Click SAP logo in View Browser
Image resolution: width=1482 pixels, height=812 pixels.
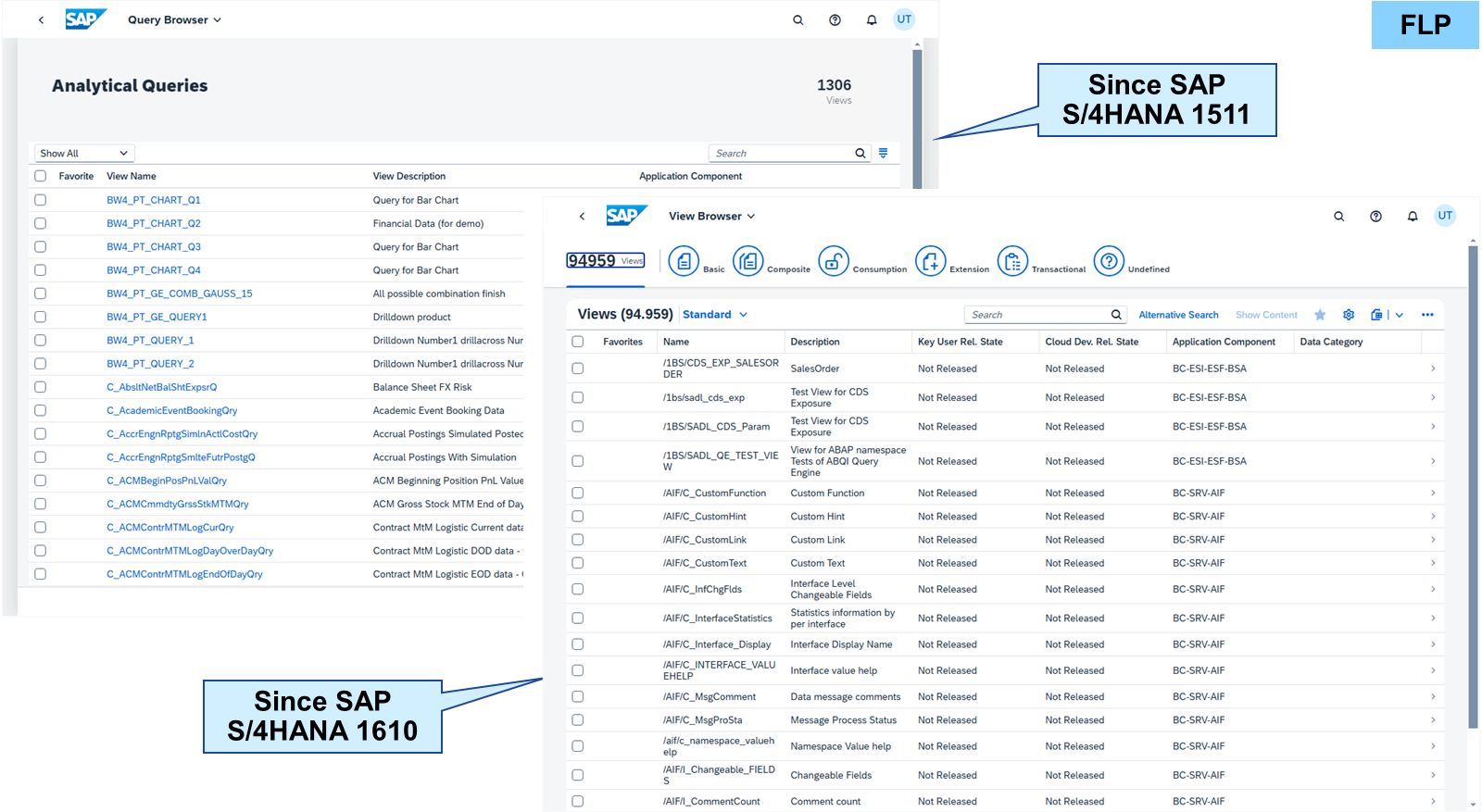(626, 216)
